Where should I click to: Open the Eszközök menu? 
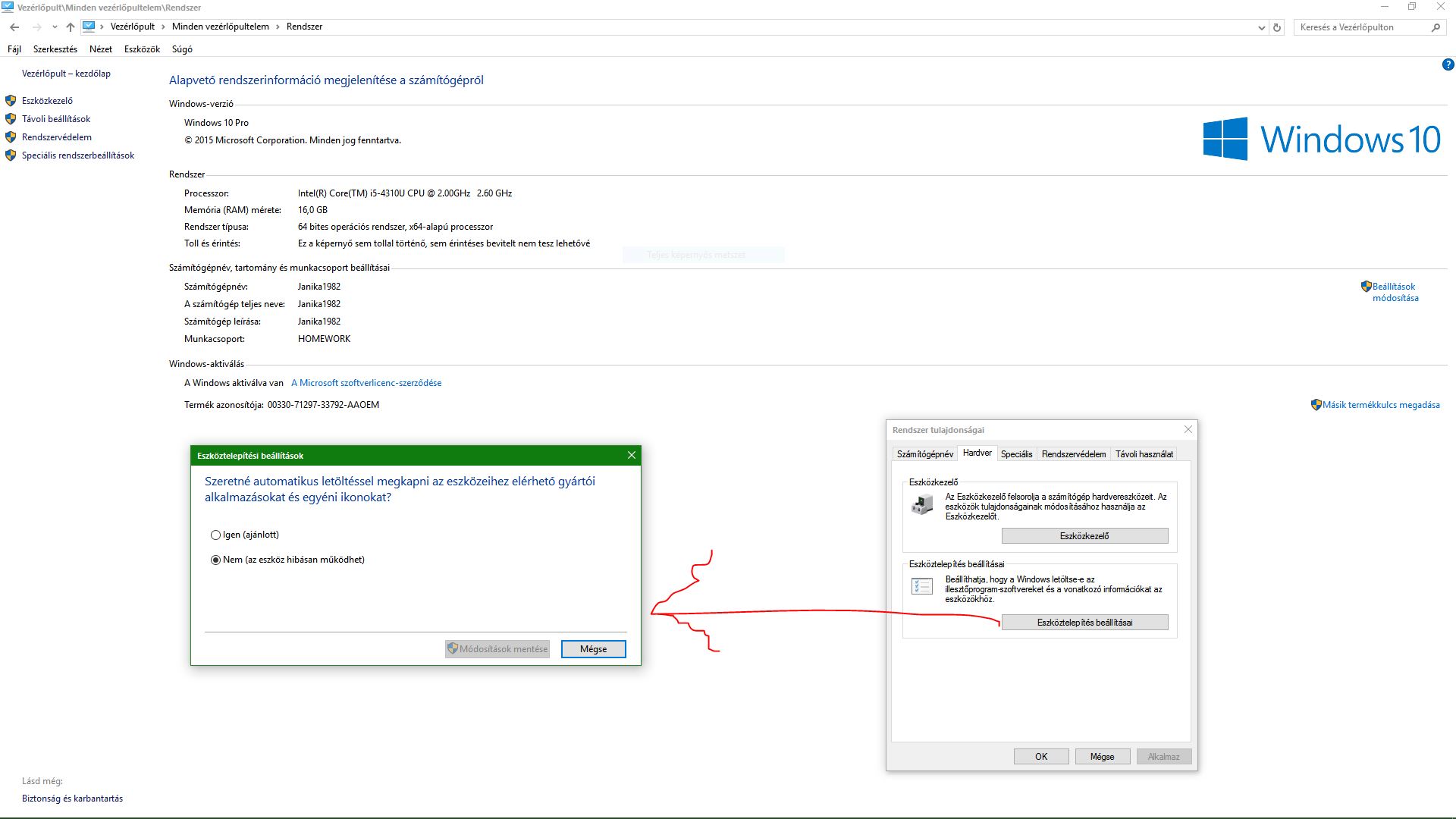coord(143,49)
